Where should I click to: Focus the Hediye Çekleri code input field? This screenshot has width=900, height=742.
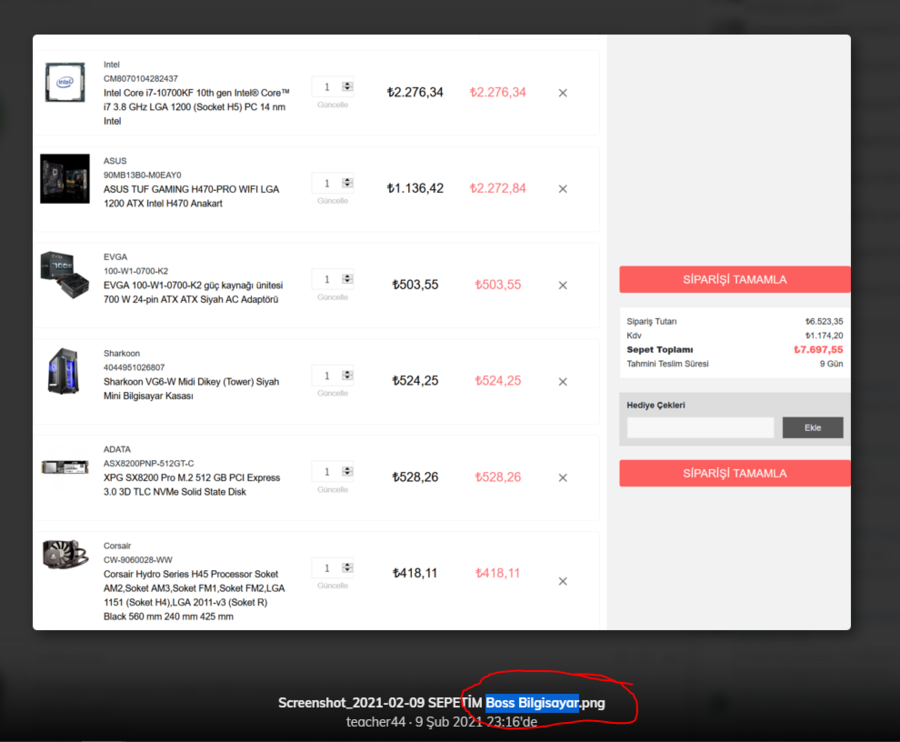click(x=700, y=428)
